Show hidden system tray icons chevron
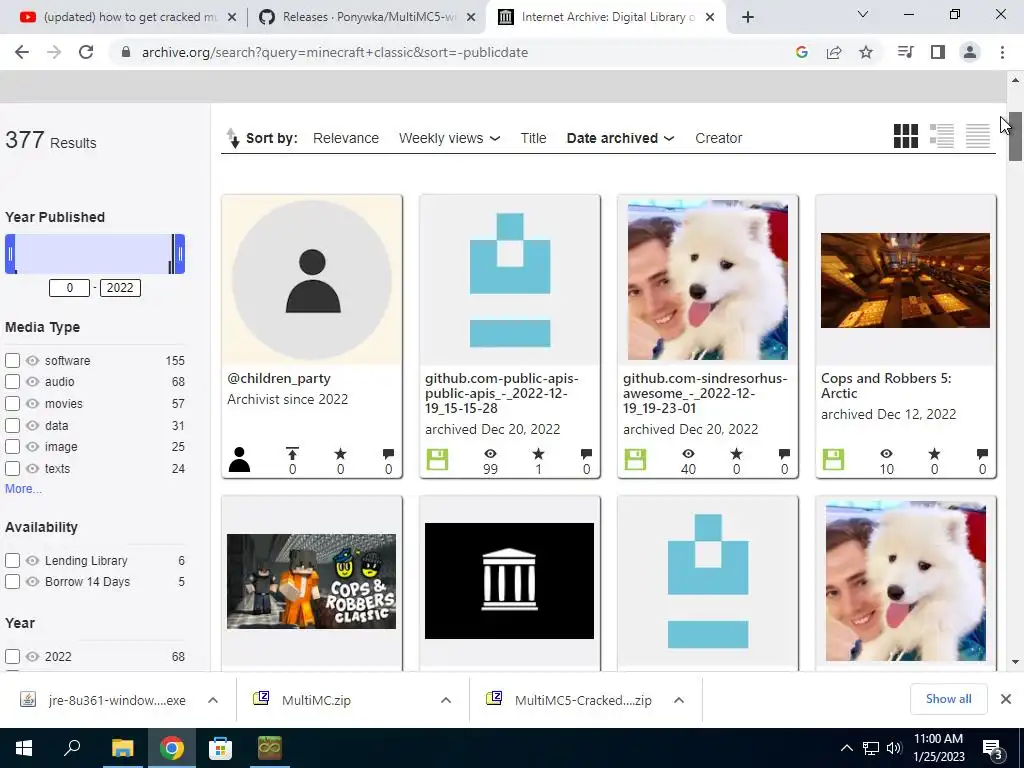Image resolution: width=1024 pixels, height=768 pixels. tap(846, 748)
